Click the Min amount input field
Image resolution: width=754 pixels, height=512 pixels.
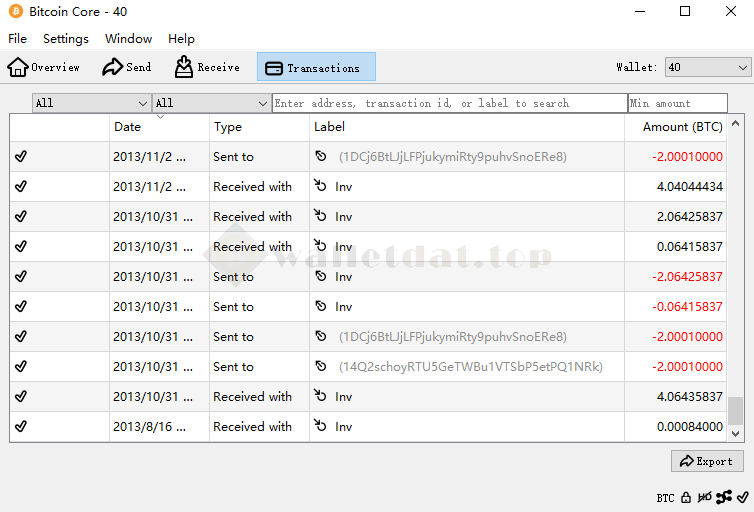pos(677,103)
